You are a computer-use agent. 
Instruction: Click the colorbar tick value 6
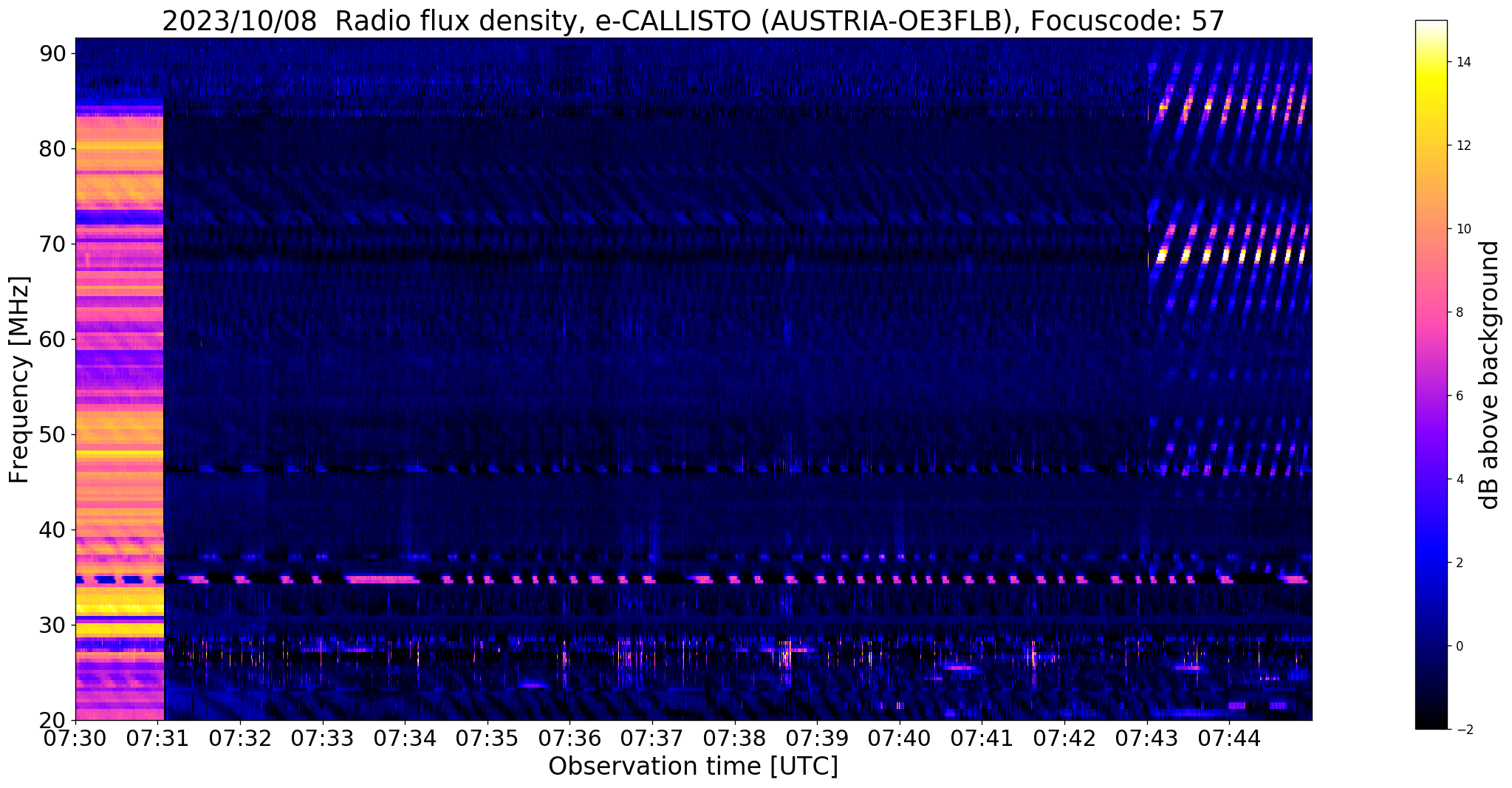pos(1458,396)
